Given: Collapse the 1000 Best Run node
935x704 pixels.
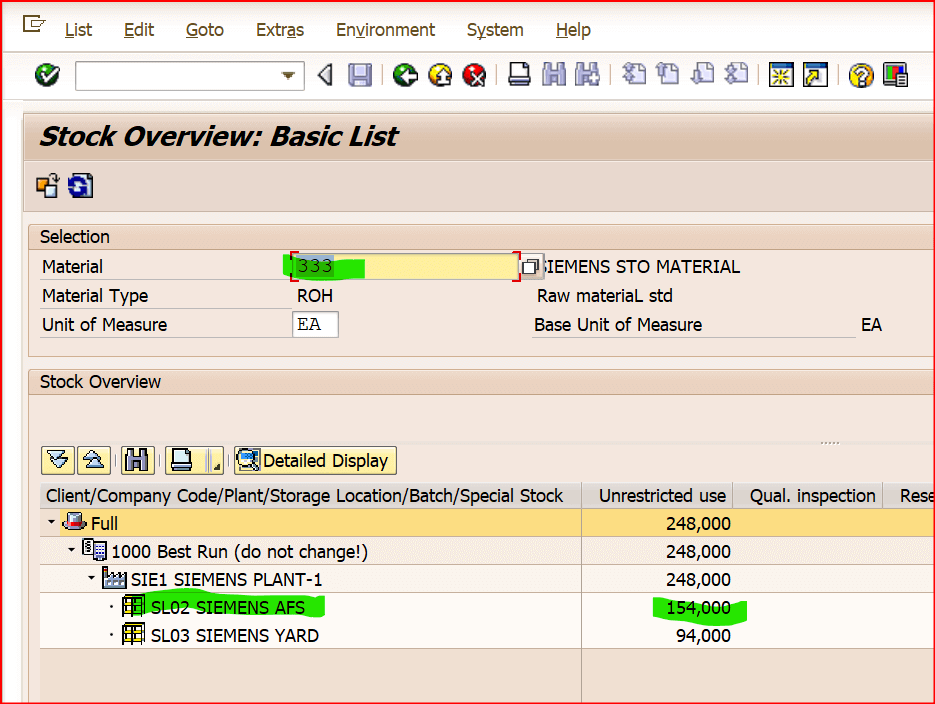Looking at the screenshot, I should (72, 550).
